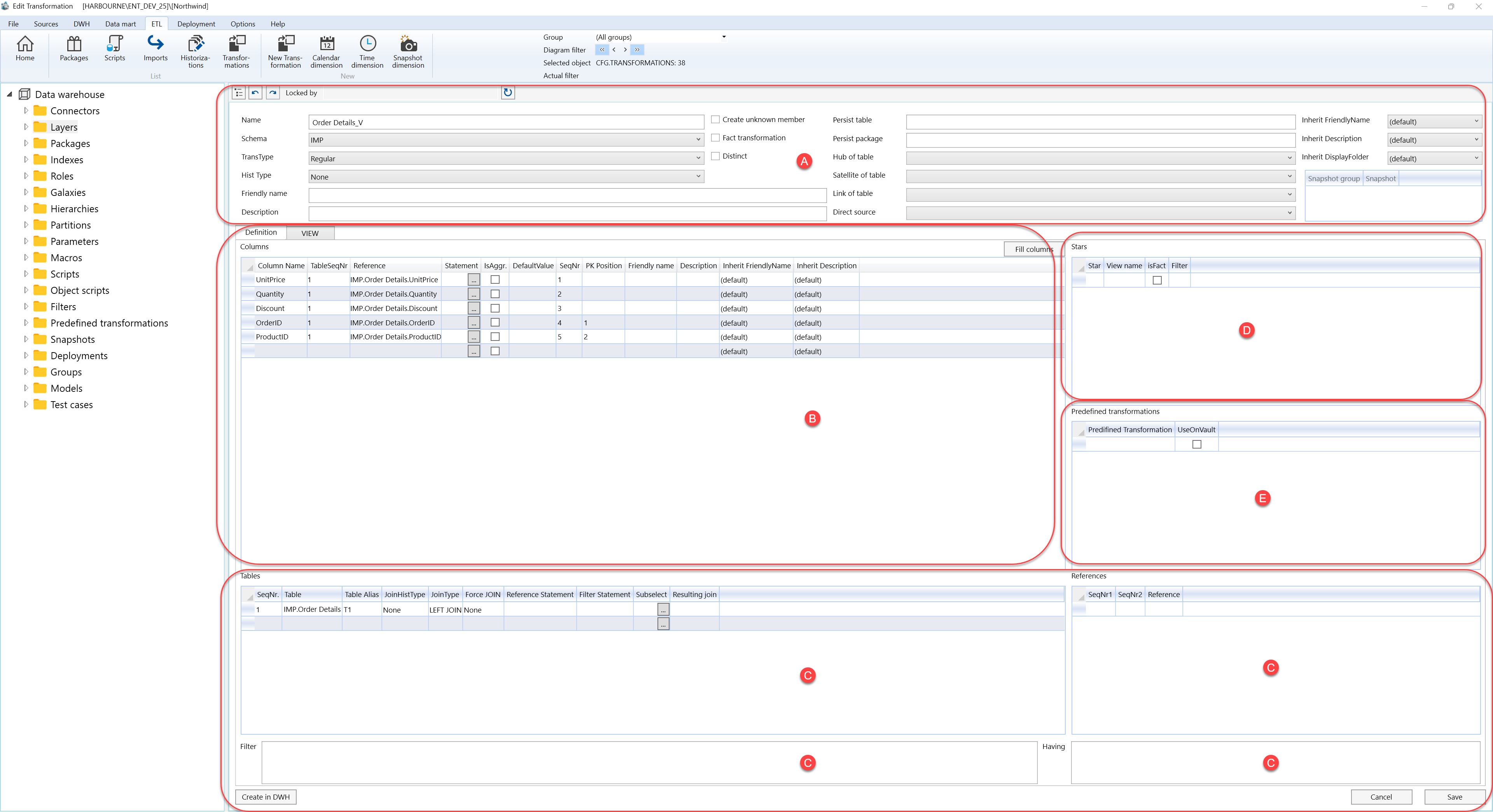Go to previous diagram filter item
The width and height of the screenshot is (1493, 812).
(614, 50)
